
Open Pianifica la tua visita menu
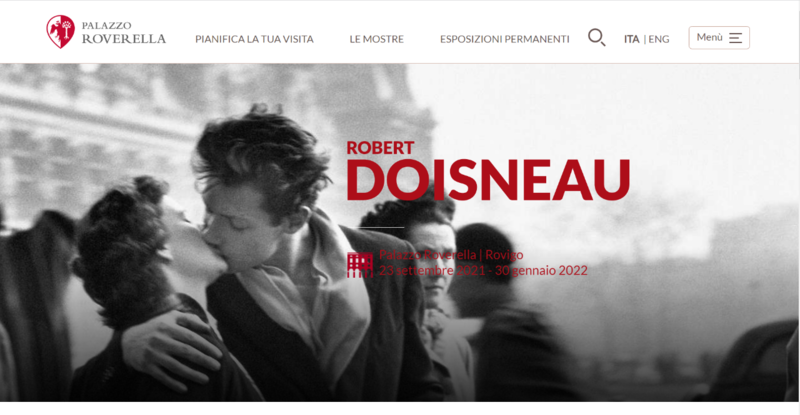254,39
